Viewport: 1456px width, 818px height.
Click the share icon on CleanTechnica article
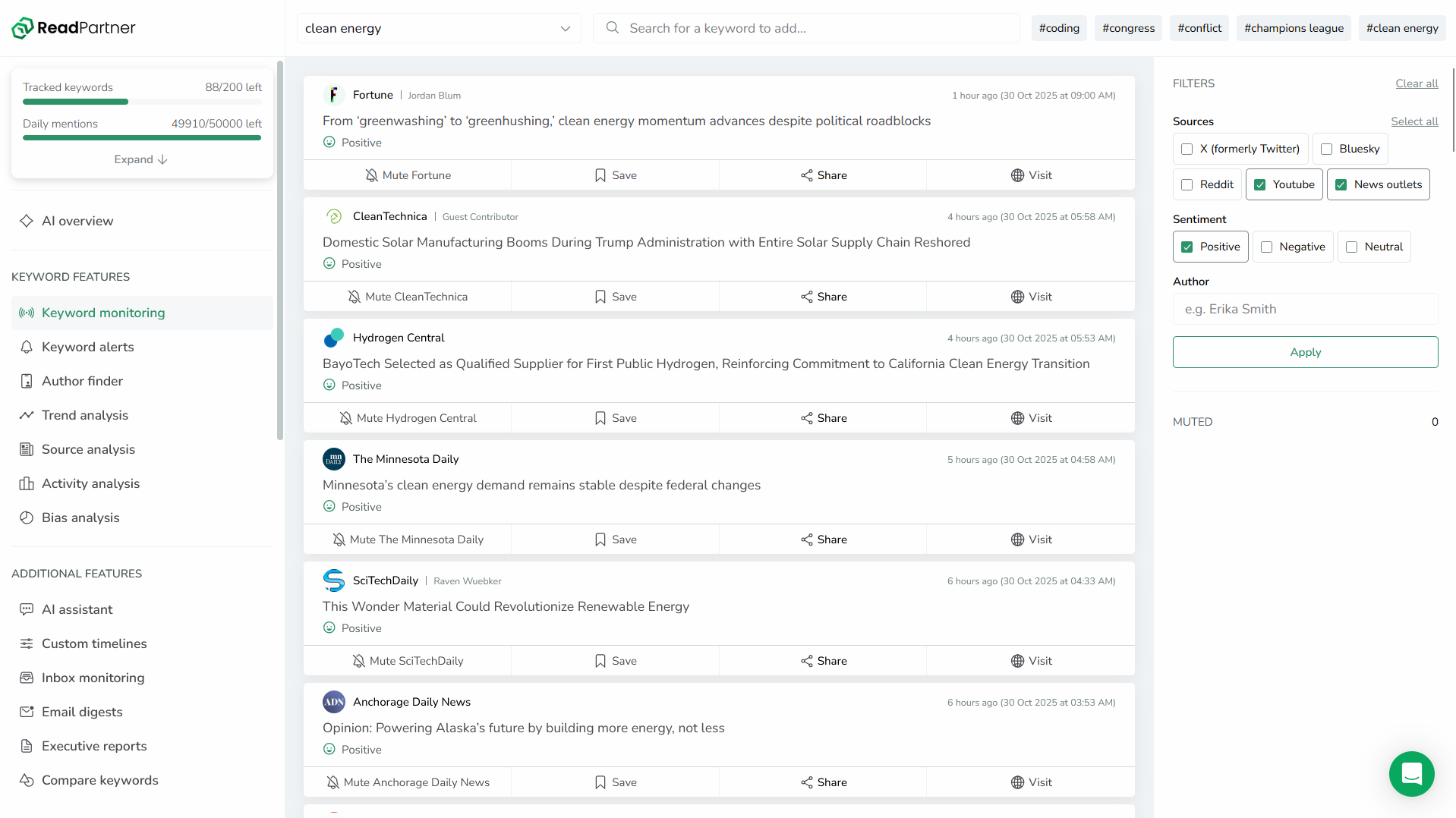(x=807, y=297)
